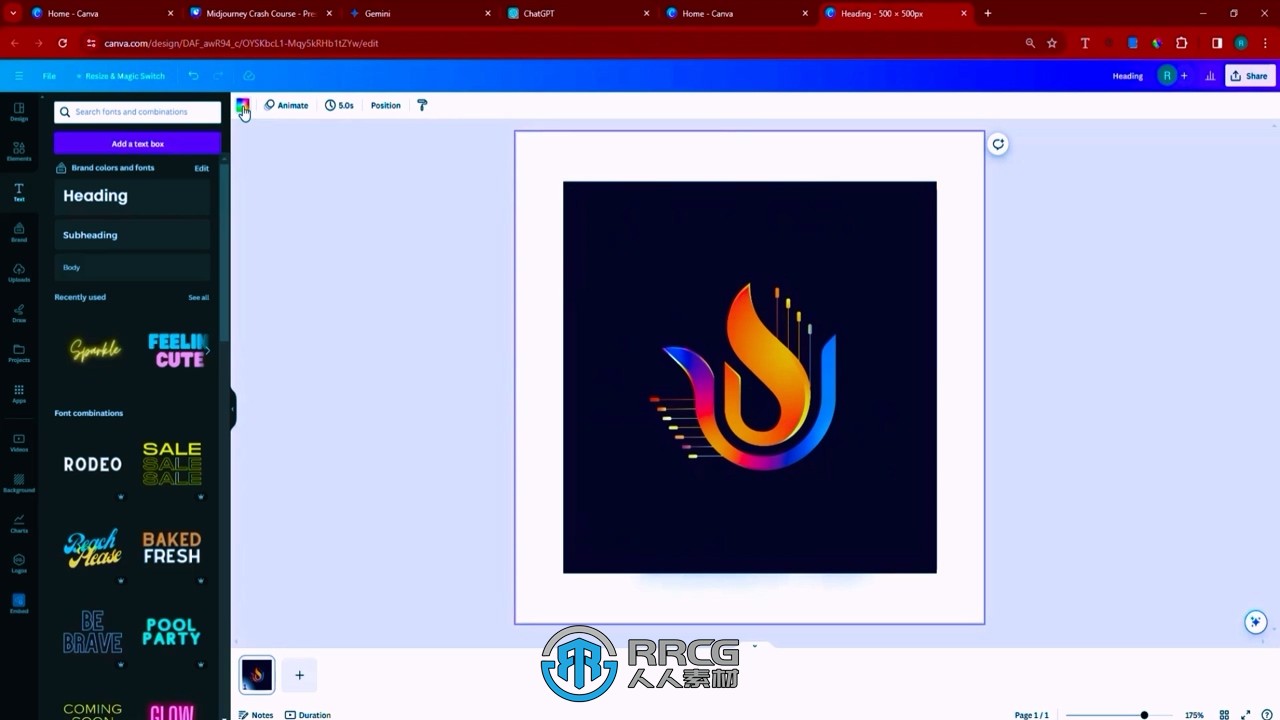Add a Subheading text style

tap(132, 235)
